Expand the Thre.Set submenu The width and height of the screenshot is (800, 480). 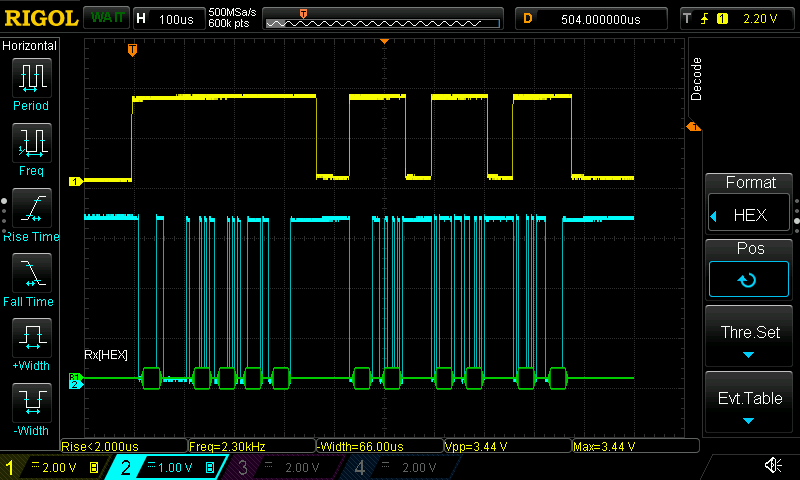(749, 337)
